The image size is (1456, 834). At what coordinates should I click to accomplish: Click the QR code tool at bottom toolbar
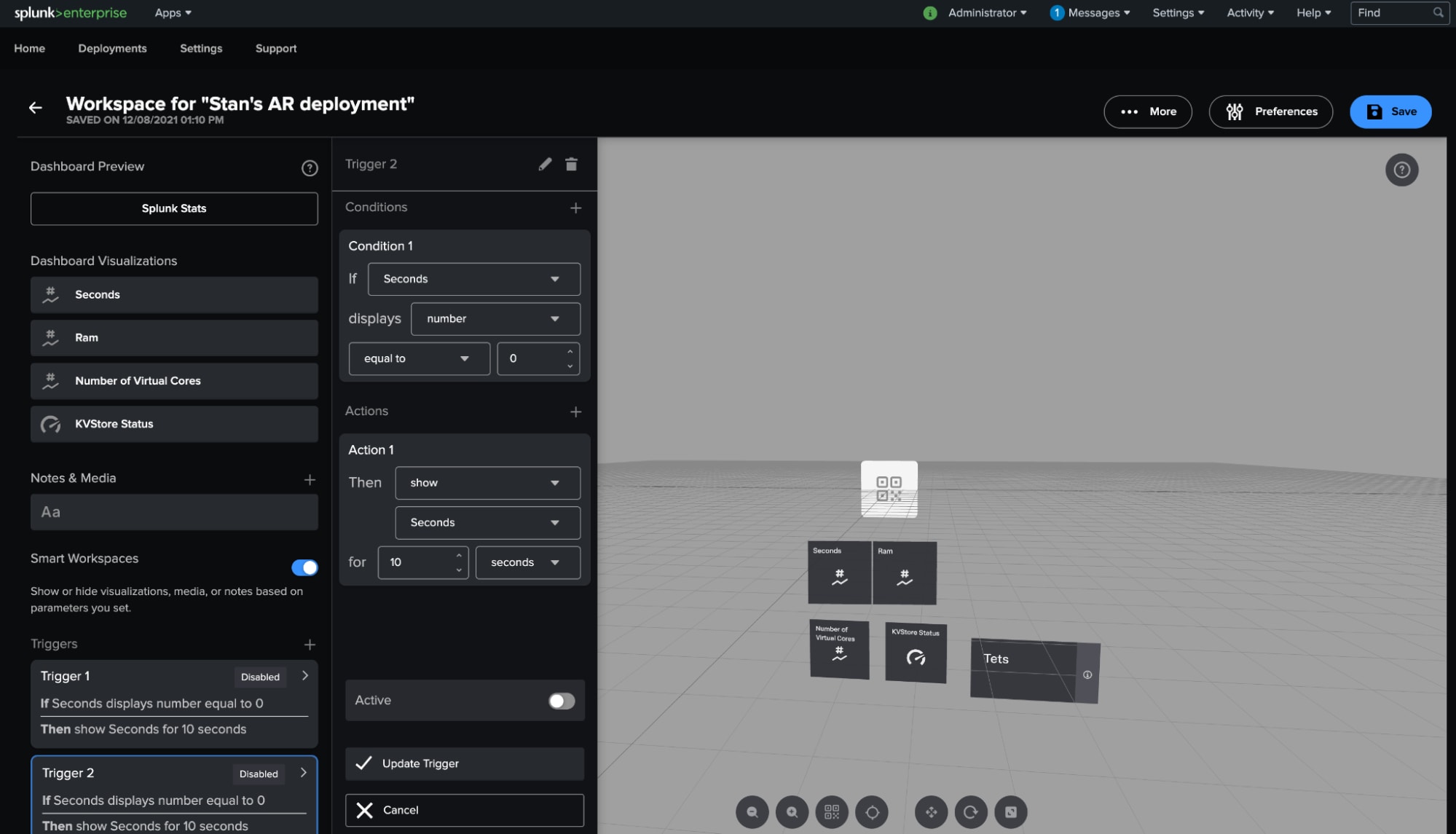pos(832,812)
